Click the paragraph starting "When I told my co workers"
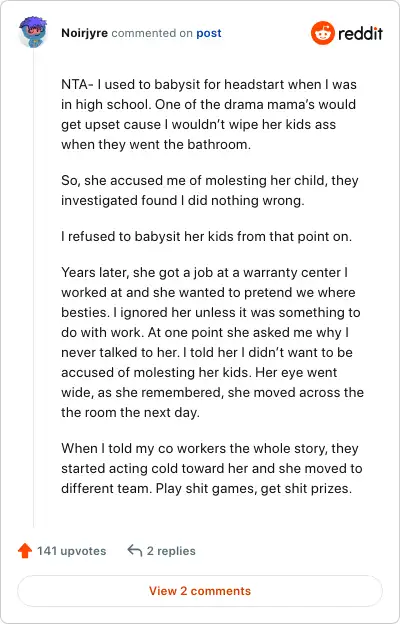 211,468
